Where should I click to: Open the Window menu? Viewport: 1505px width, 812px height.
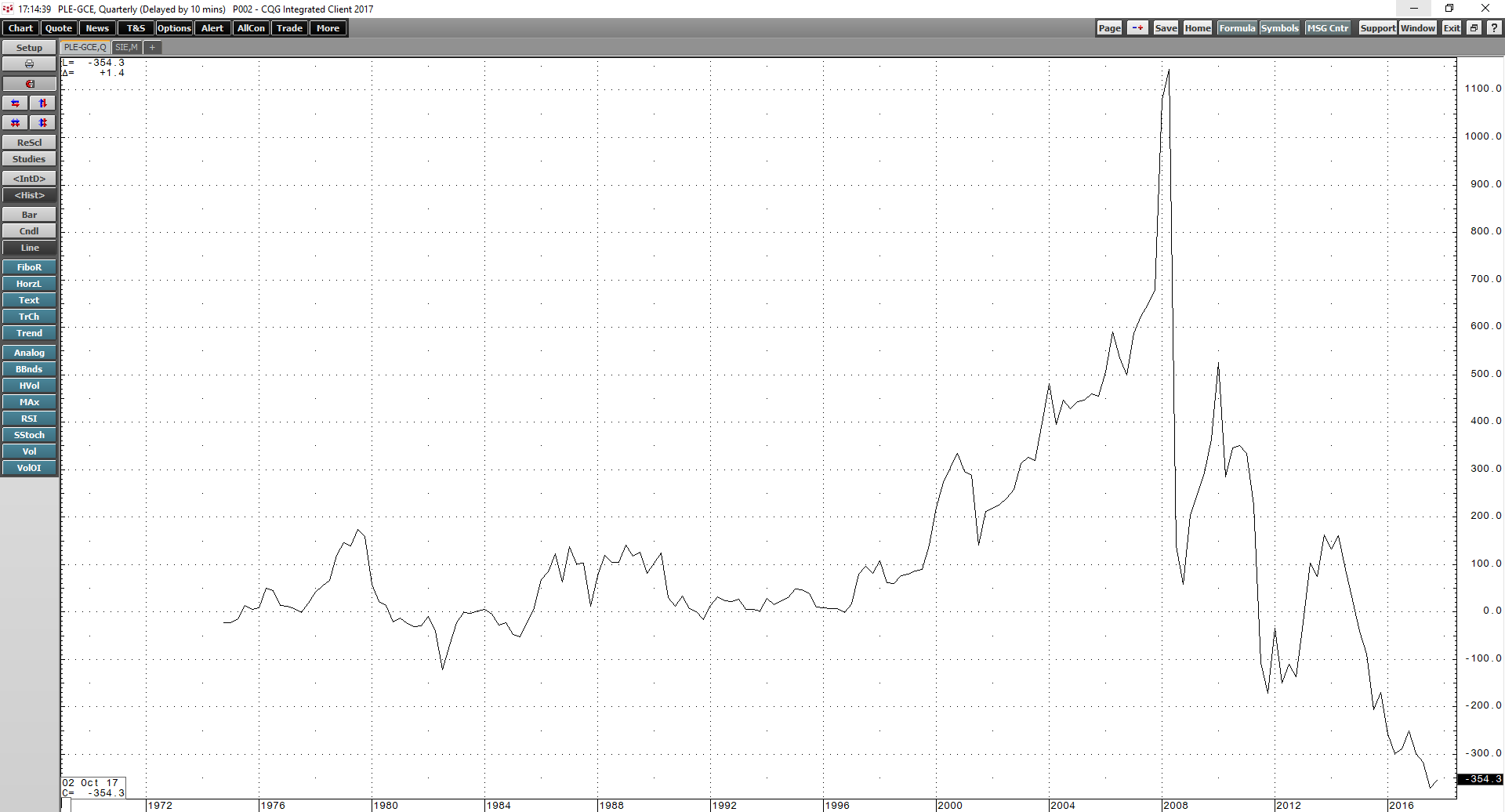tap(1418, 28)
